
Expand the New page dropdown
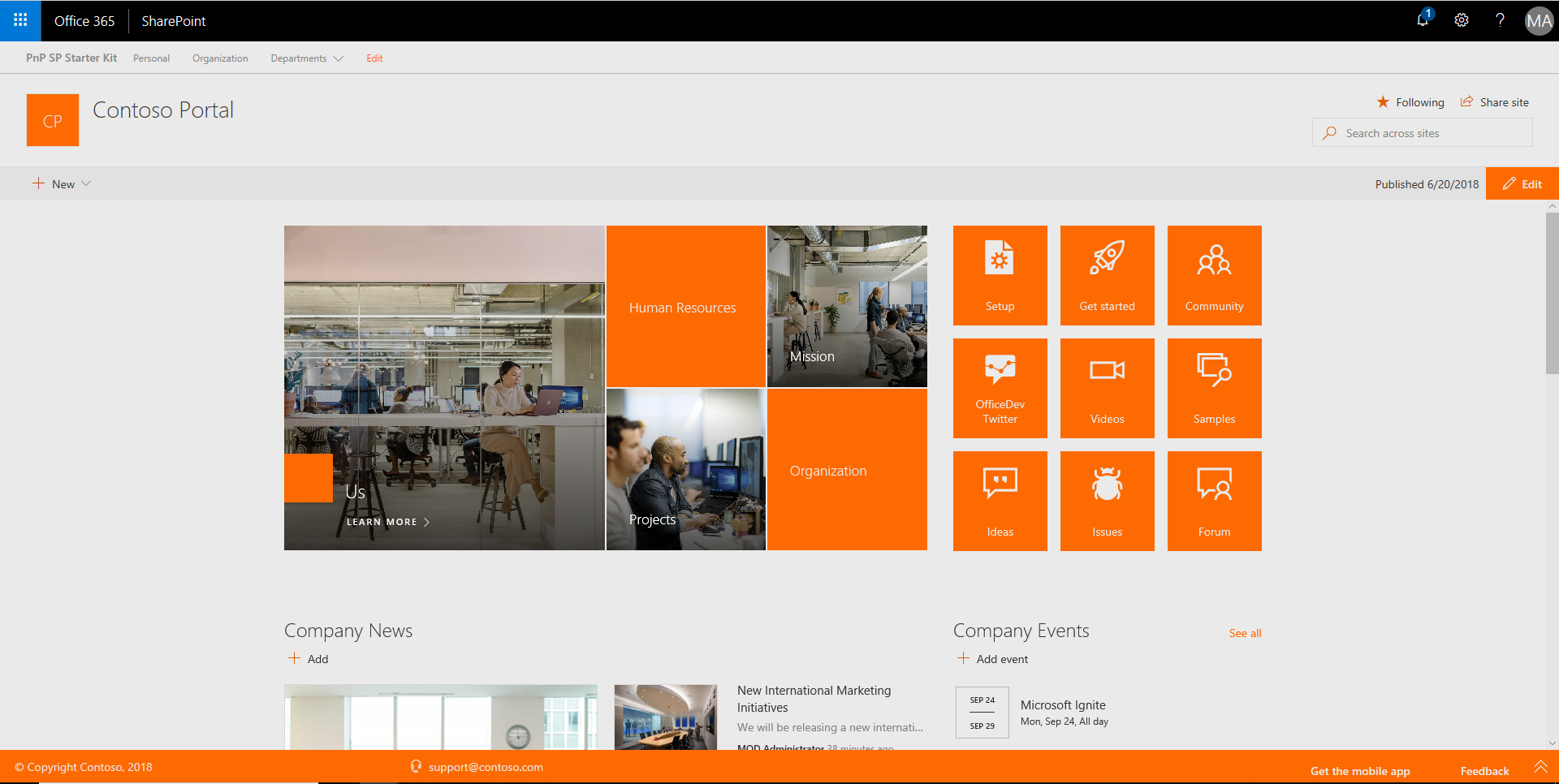click(63, 184)
